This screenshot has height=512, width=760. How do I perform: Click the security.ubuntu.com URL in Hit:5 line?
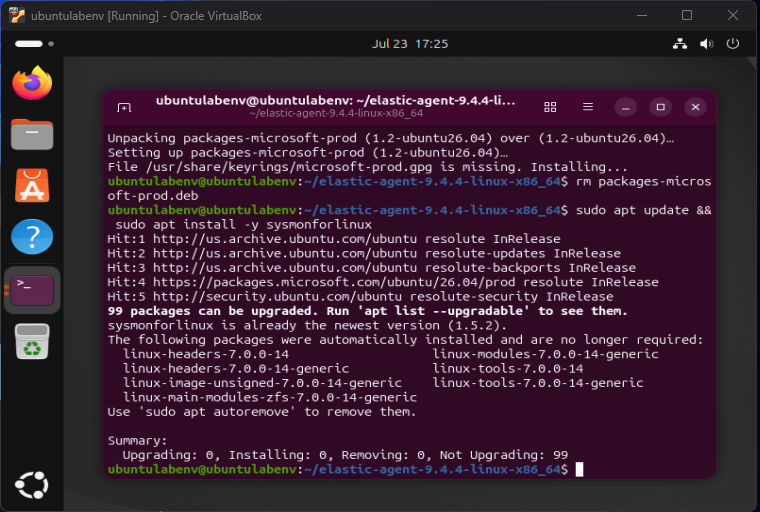pos(277,297)
